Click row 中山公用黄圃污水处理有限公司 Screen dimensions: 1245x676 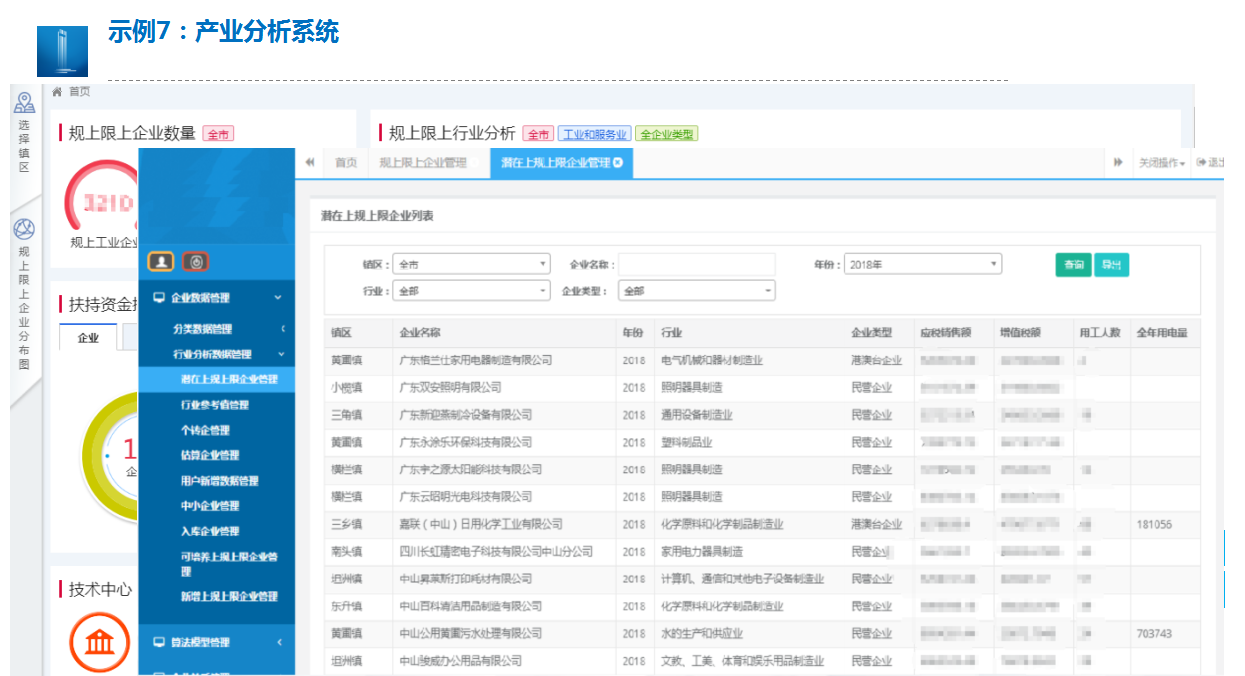(763, 633)
